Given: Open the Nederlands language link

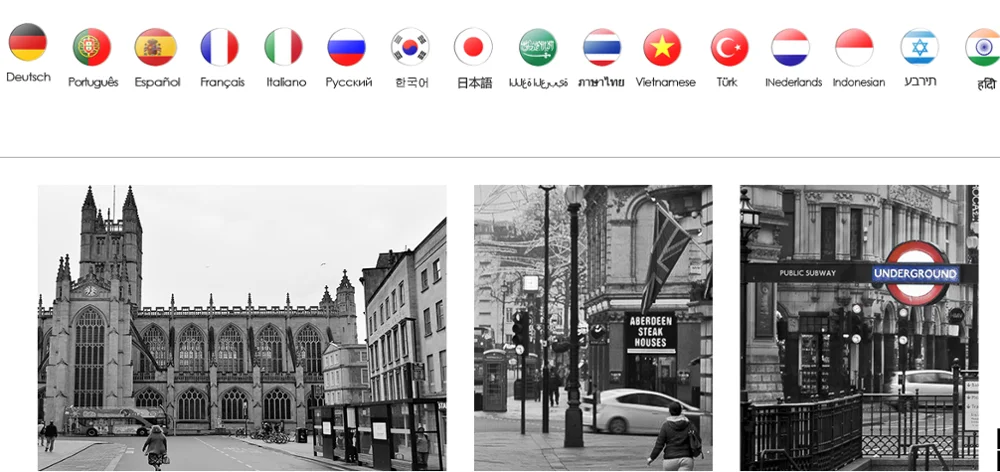Looking at the screenshot, I should (793, 82).
